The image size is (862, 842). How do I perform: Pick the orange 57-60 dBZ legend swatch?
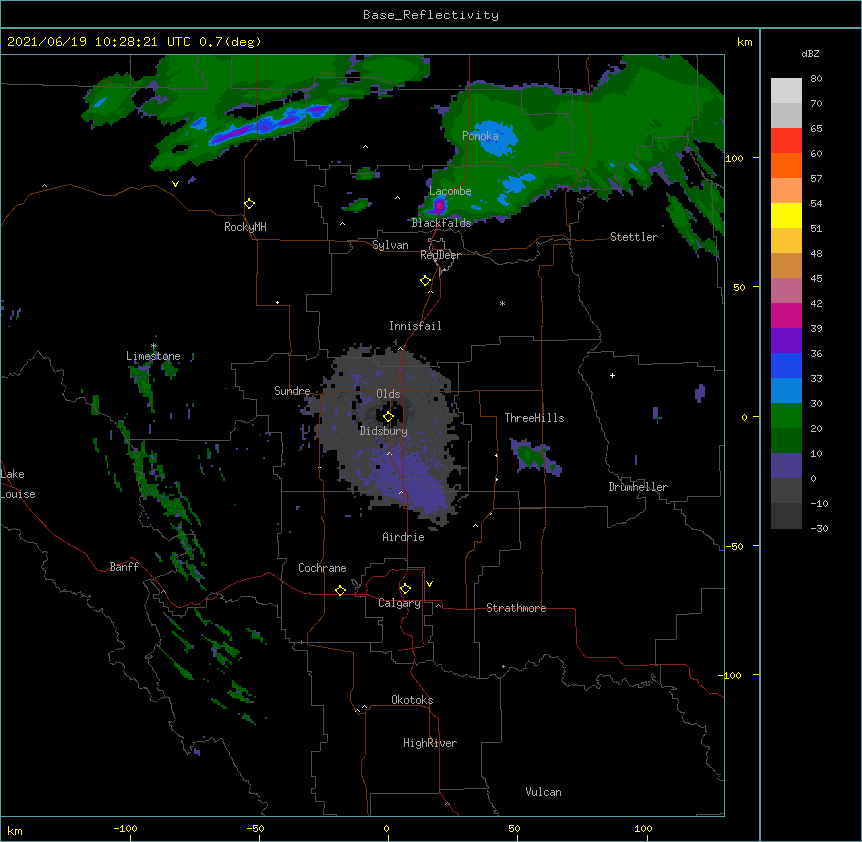786,165
